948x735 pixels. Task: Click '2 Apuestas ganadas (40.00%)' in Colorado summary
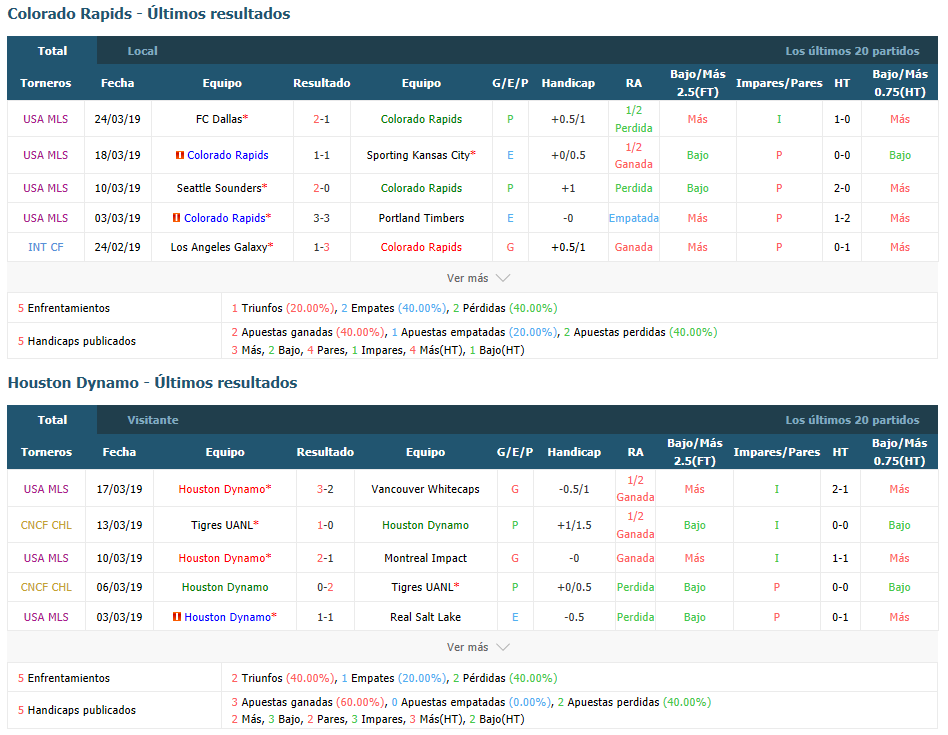tap(308, 332)
